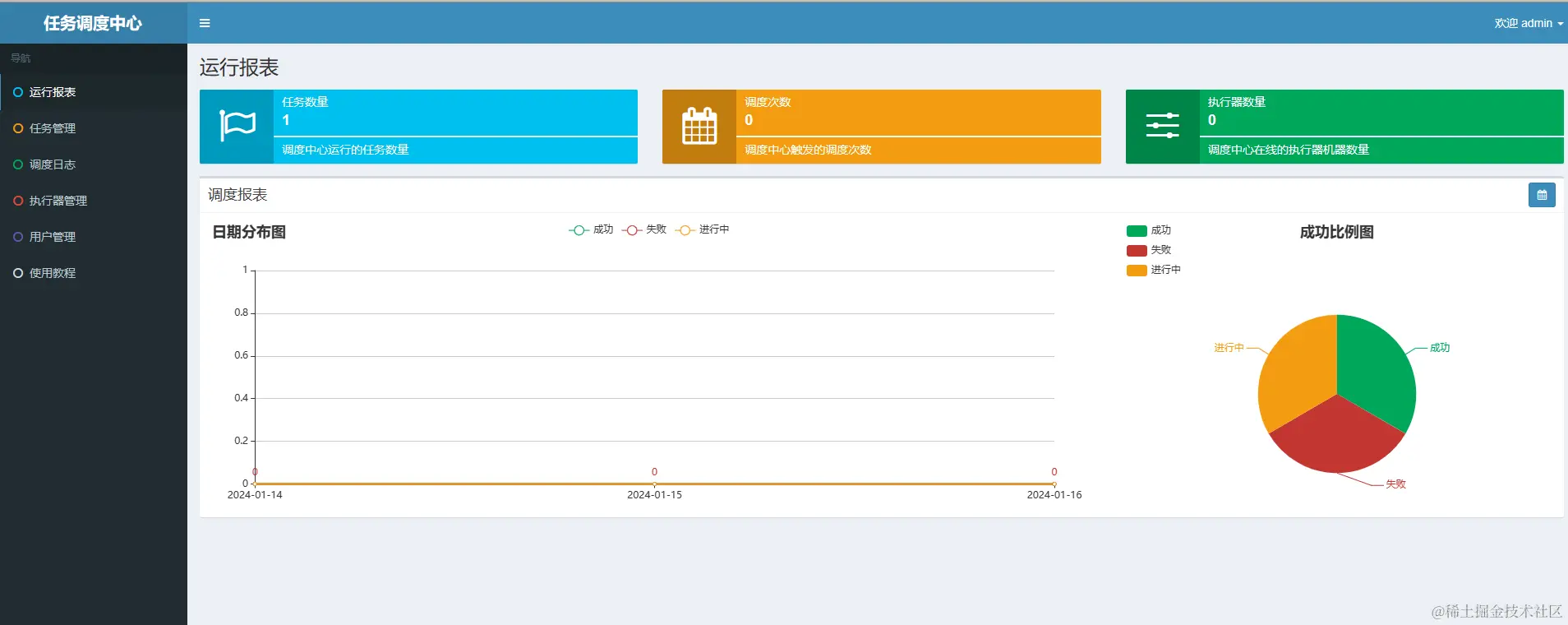Click the 任务调度中心 logo title

[x=93, y=23]
